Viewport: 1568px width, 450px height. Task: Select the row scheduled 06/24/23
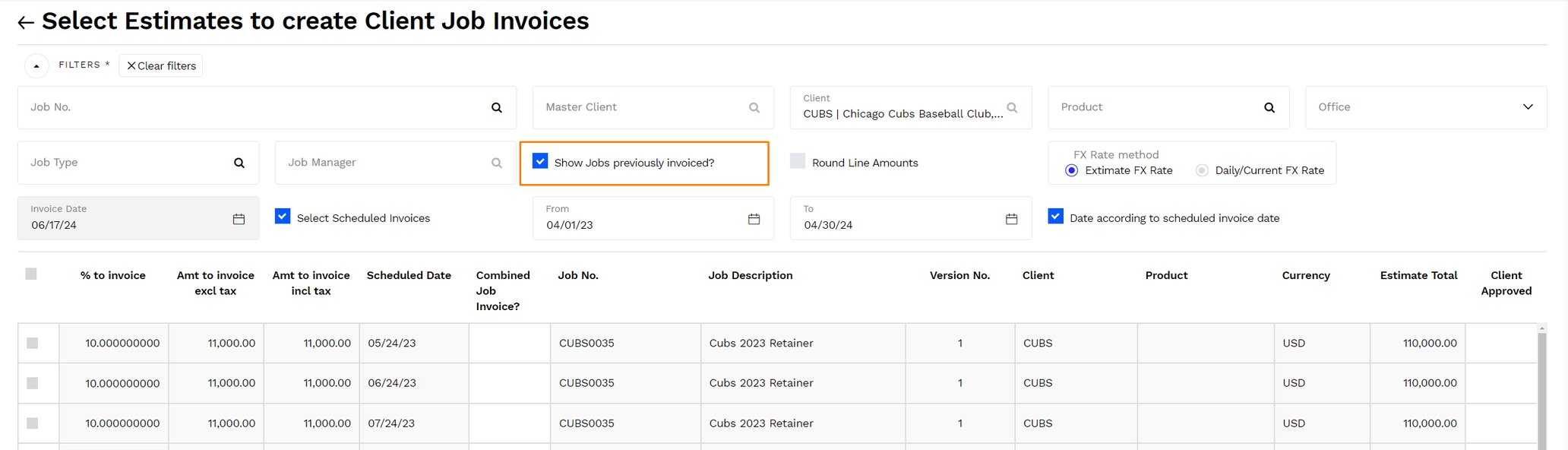[32, 383]
